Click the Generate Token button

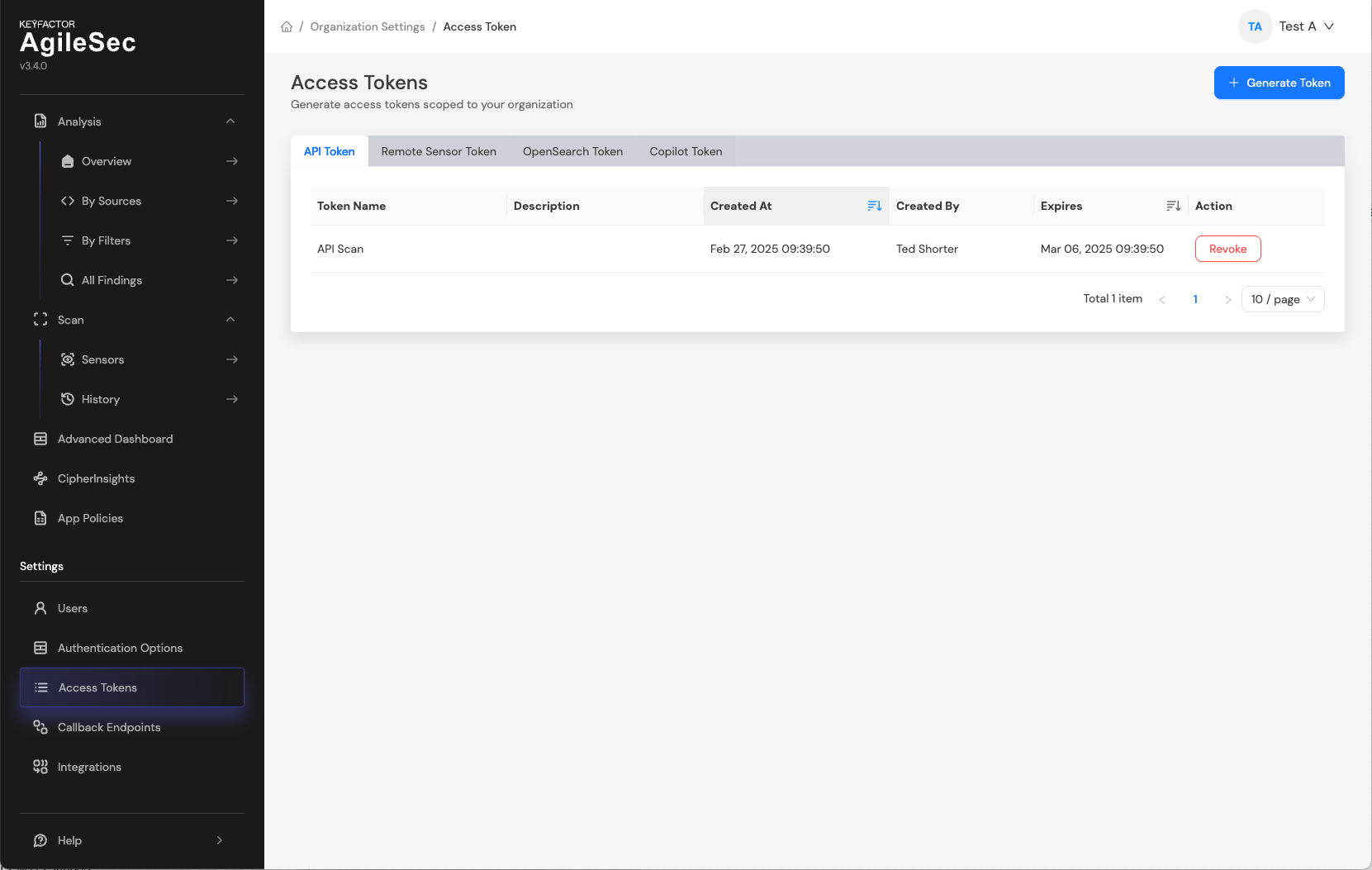(x=1279, y=83)
